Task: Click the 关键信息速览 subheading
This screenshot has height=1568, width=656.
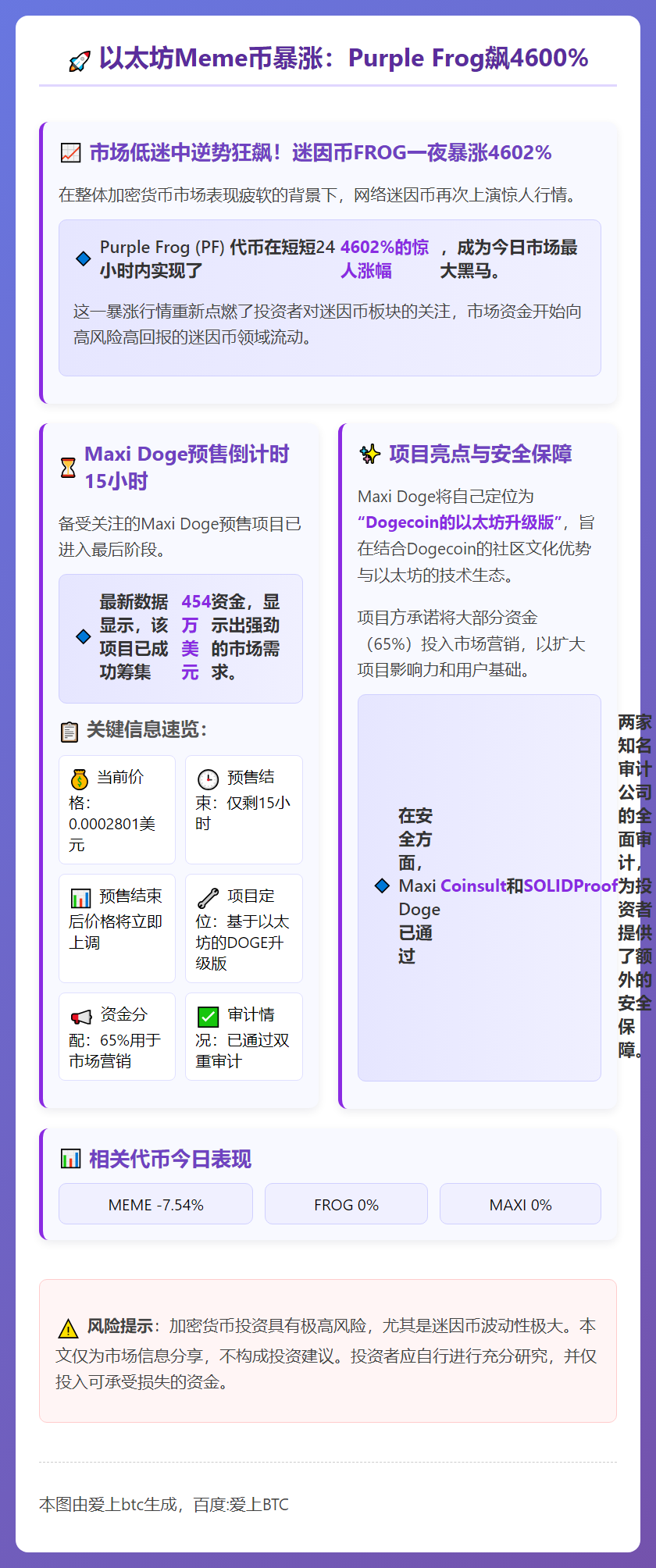Action: coord(147,729)
